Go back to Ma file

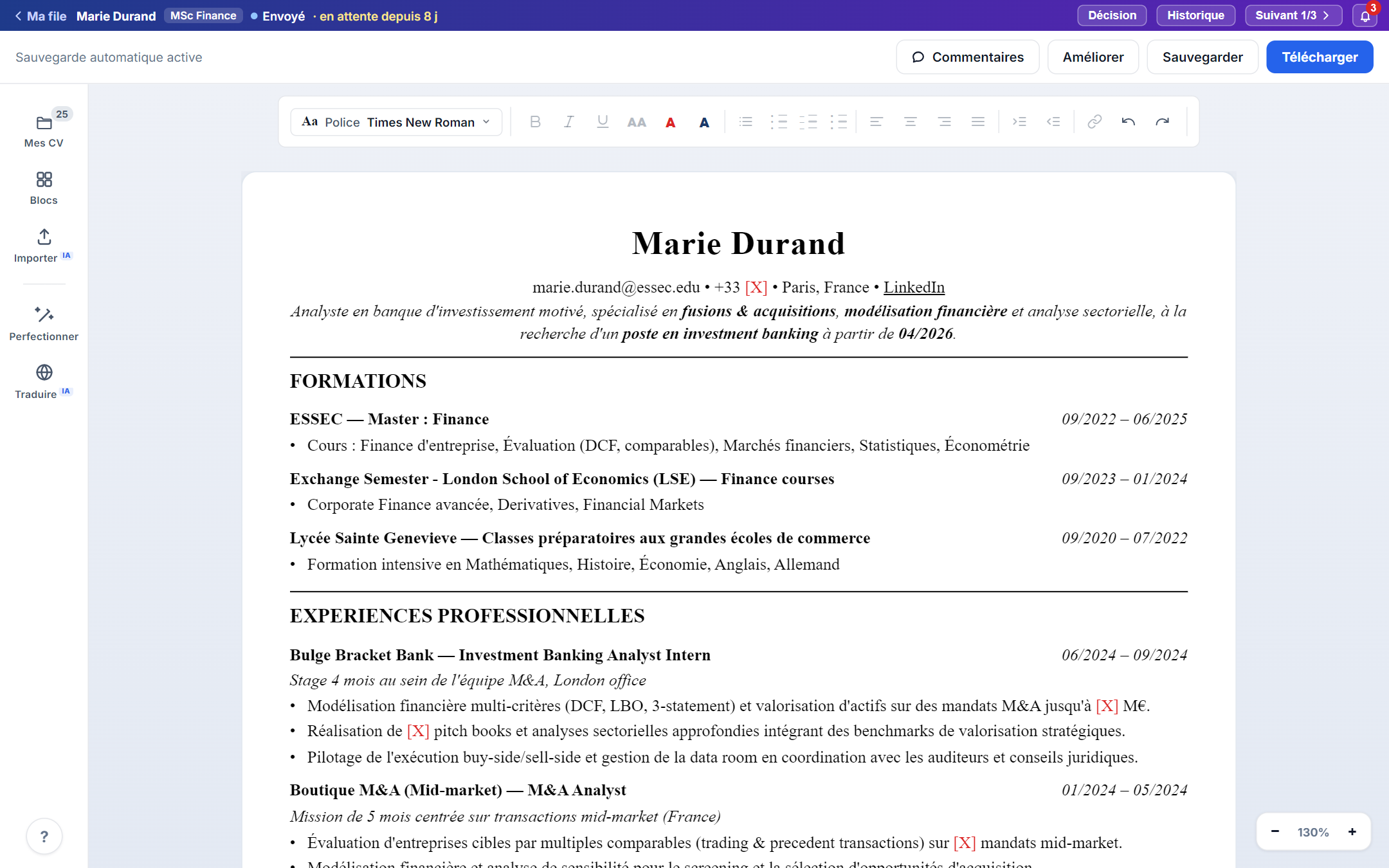tap(41, 16)
